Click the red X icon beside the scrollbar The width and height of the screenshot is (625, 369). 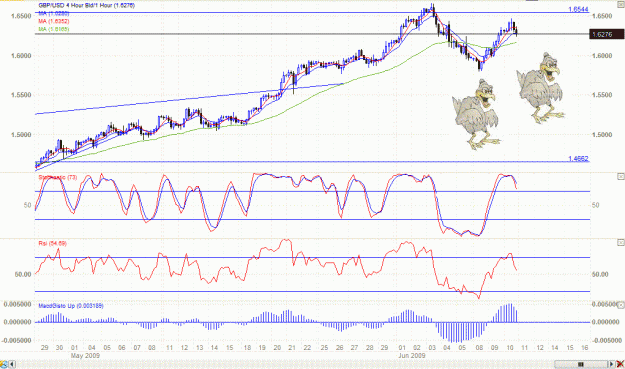[620, 364]
